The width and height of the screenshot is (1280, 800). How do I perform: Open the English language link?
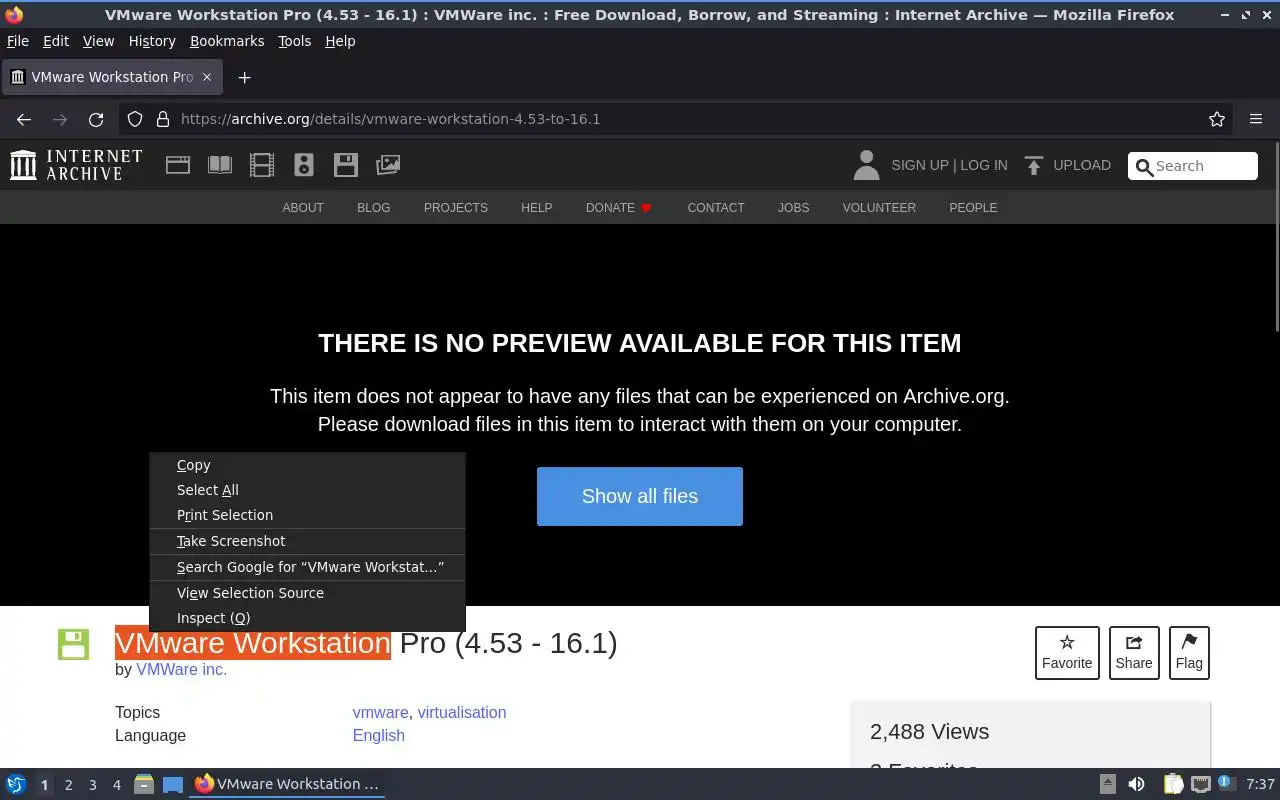pyautogui.click(x=378, y=735)
